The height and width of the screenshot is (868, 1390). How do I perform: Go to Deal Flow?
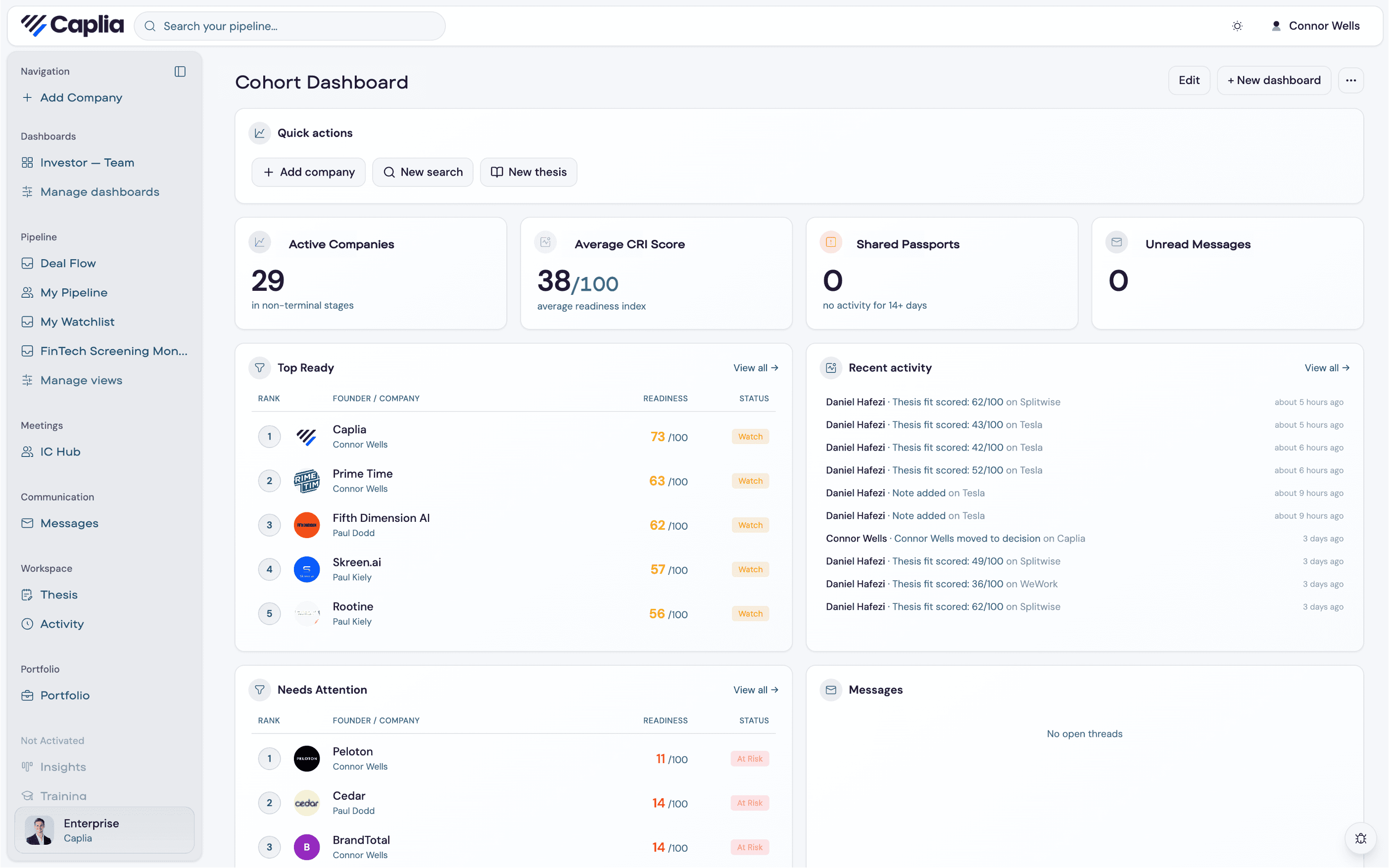pyautogui.click(x=58, y=263)
